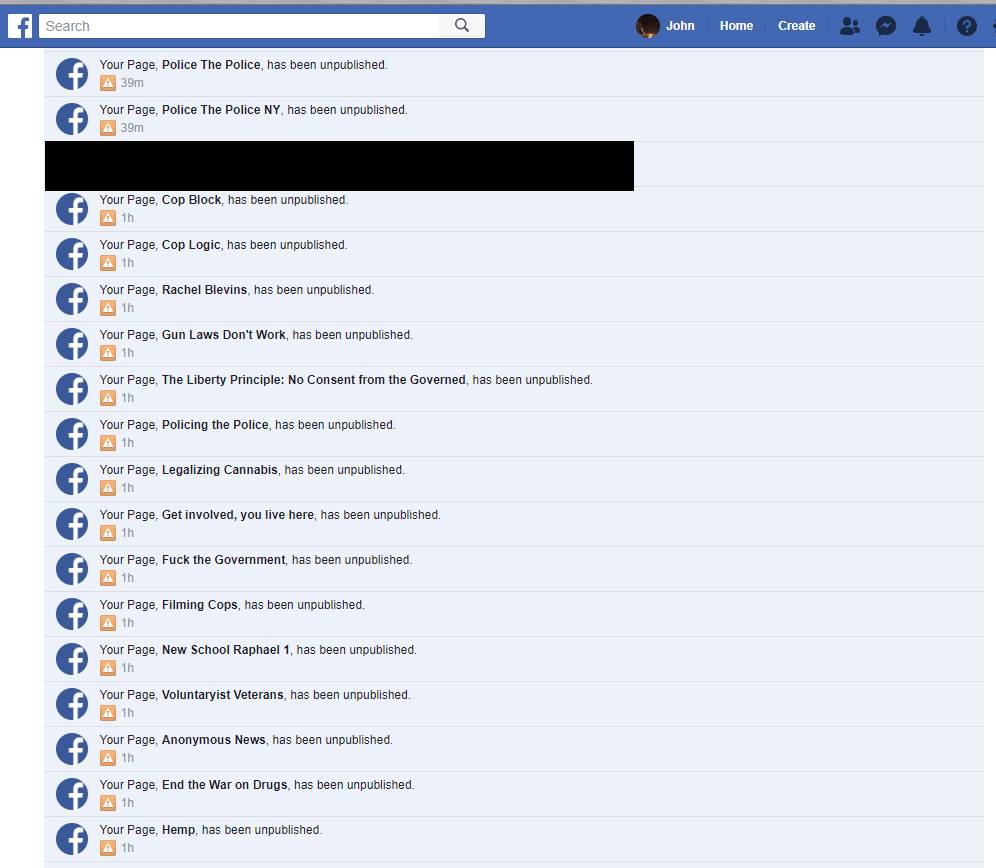Click the 1h timestamp under Anonymous News

coord(128,758)
